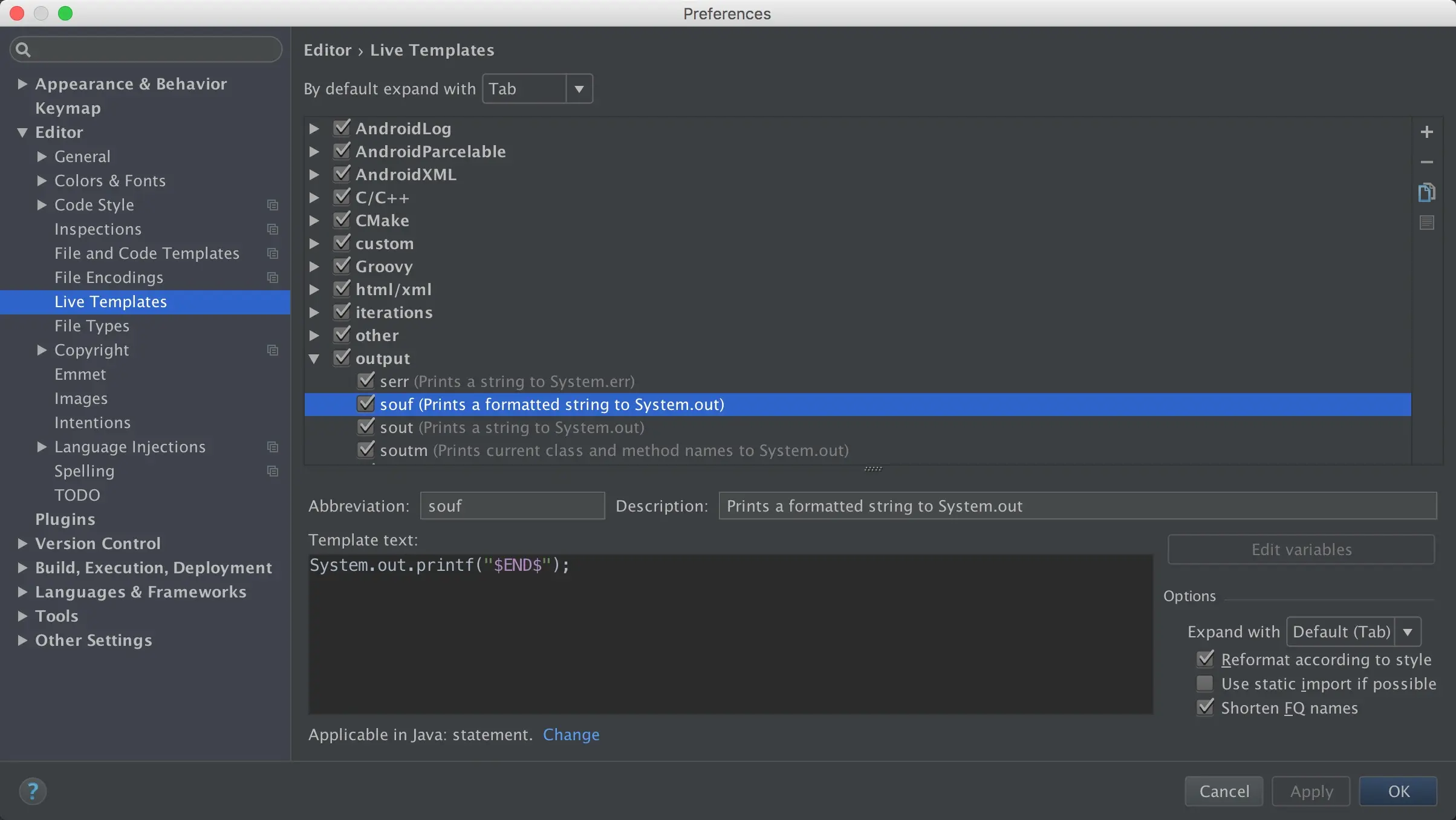Click the plus icon to add template

pos(1426,132)
